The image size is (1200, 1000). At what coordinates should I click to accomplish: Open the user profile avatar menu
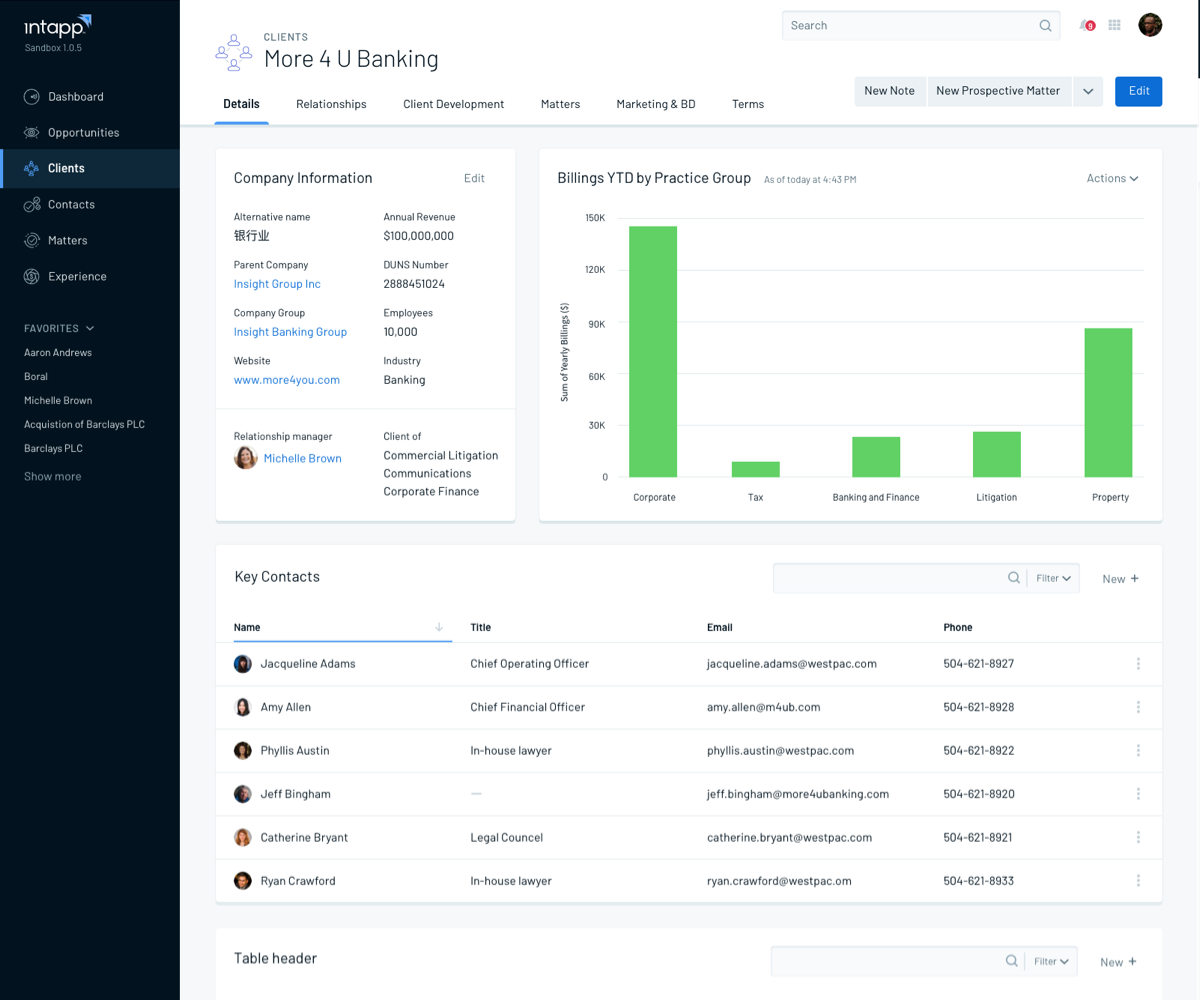tap(1150, 25)
